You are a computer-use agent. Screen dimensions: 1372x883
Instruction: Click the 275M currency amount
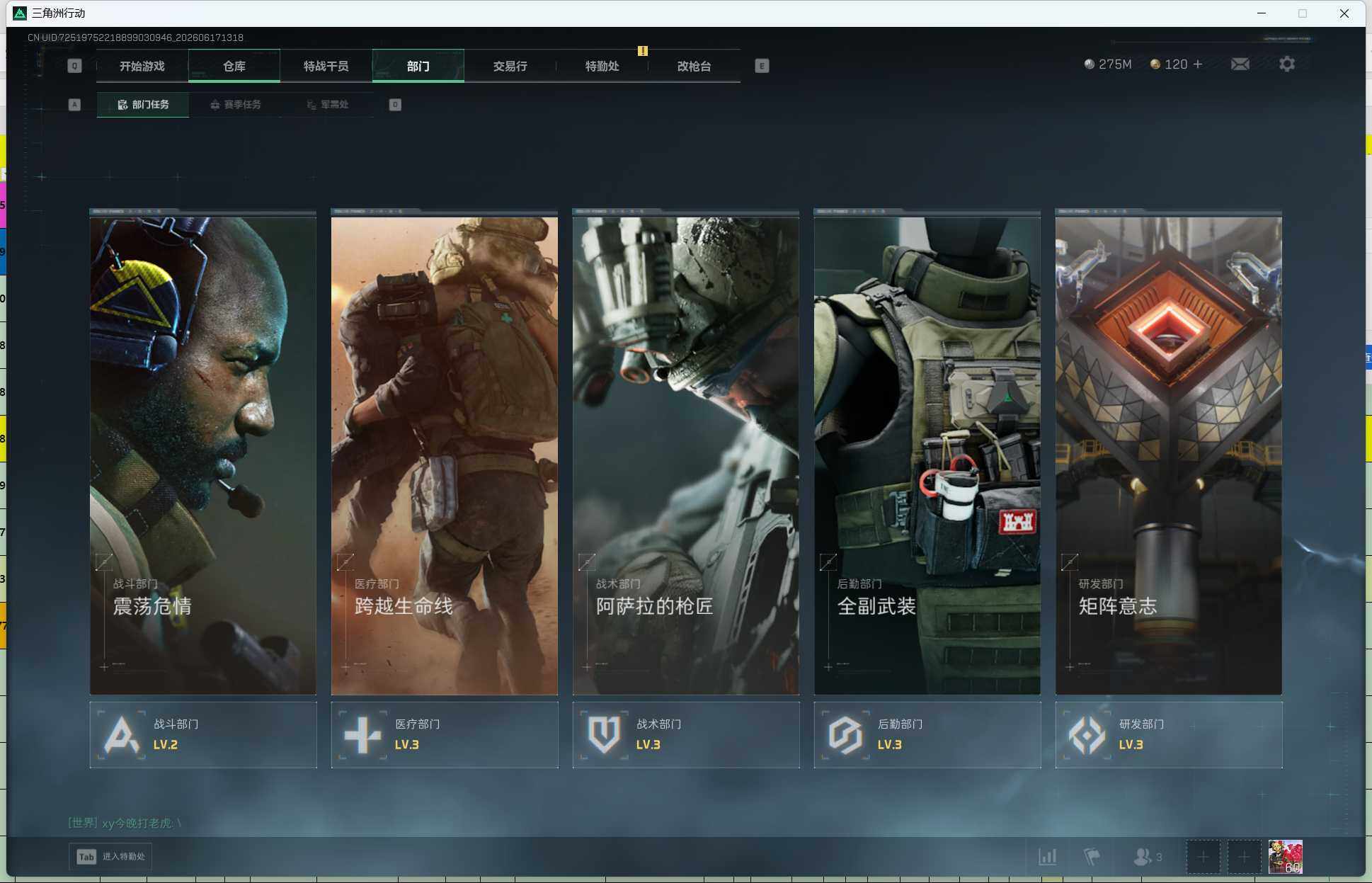coord(1115,64)
